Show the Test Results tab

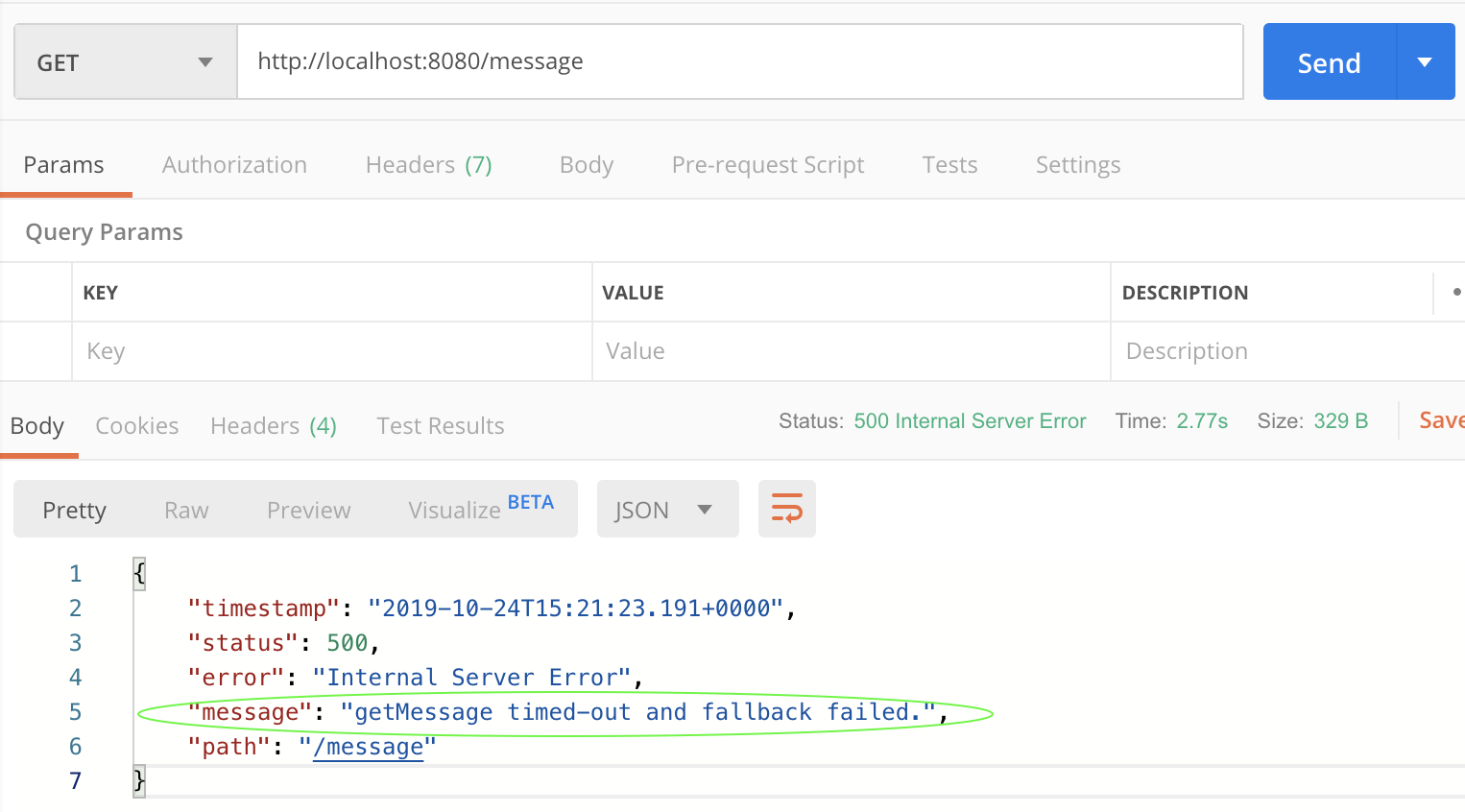440,426
